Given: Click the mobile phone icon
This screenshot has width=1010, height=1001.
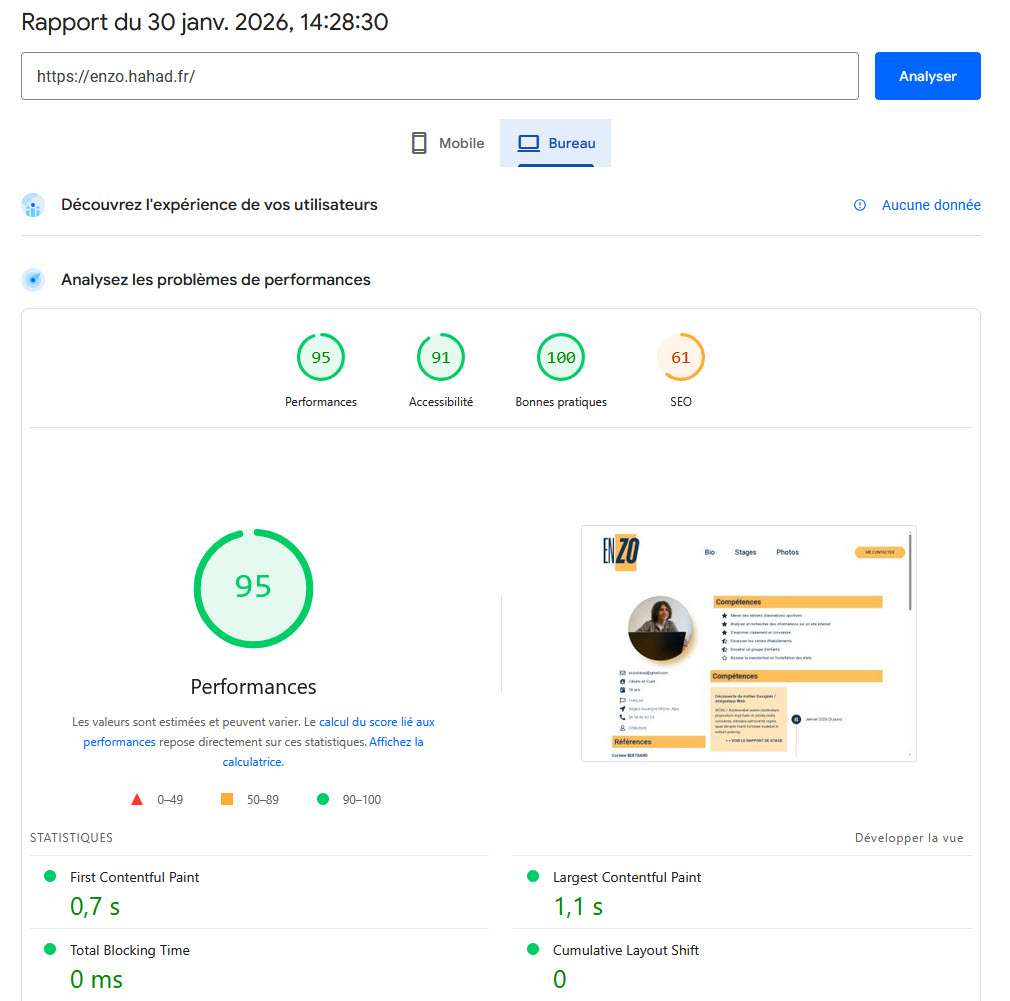Looking at the screenshot, I should click(x=419, y=143).
